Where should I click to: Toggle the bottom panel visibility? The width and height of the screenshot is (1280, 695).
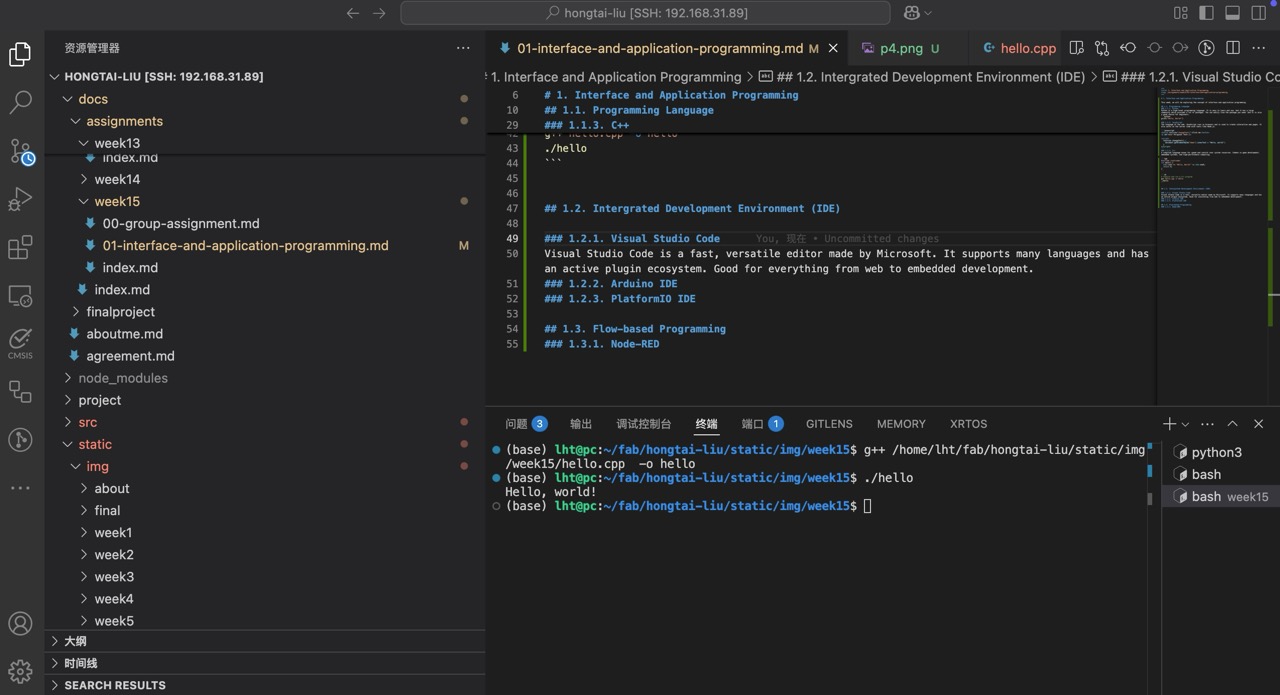(1233, 13)
